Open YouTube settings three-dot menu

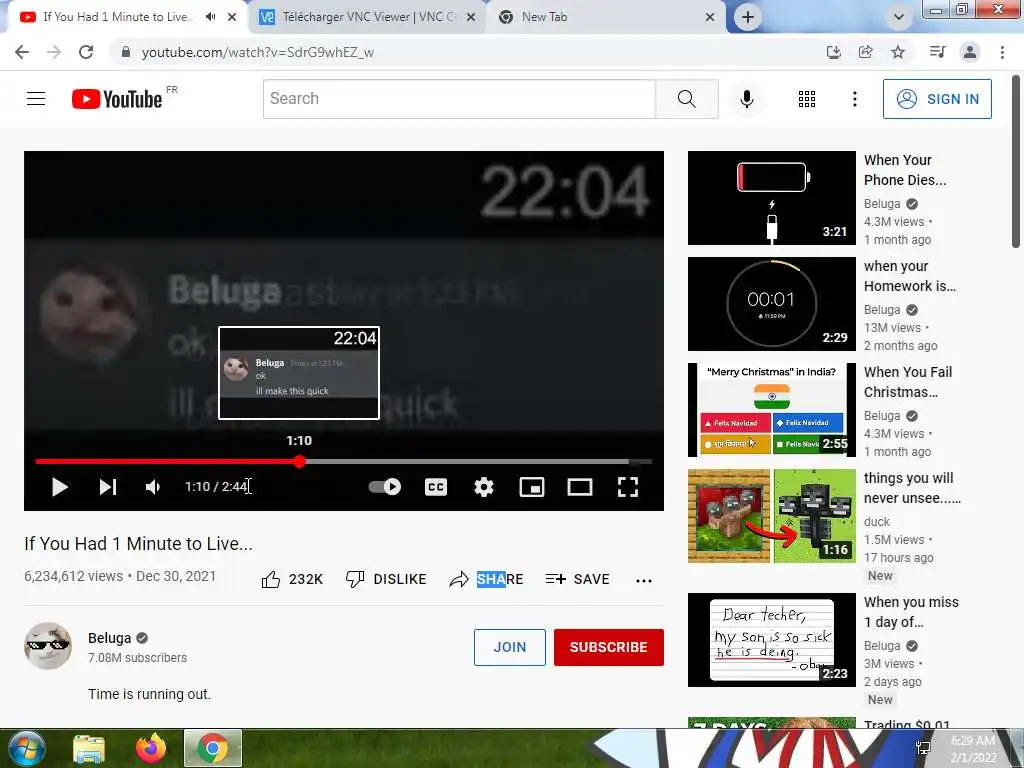(x=854, y=99)
